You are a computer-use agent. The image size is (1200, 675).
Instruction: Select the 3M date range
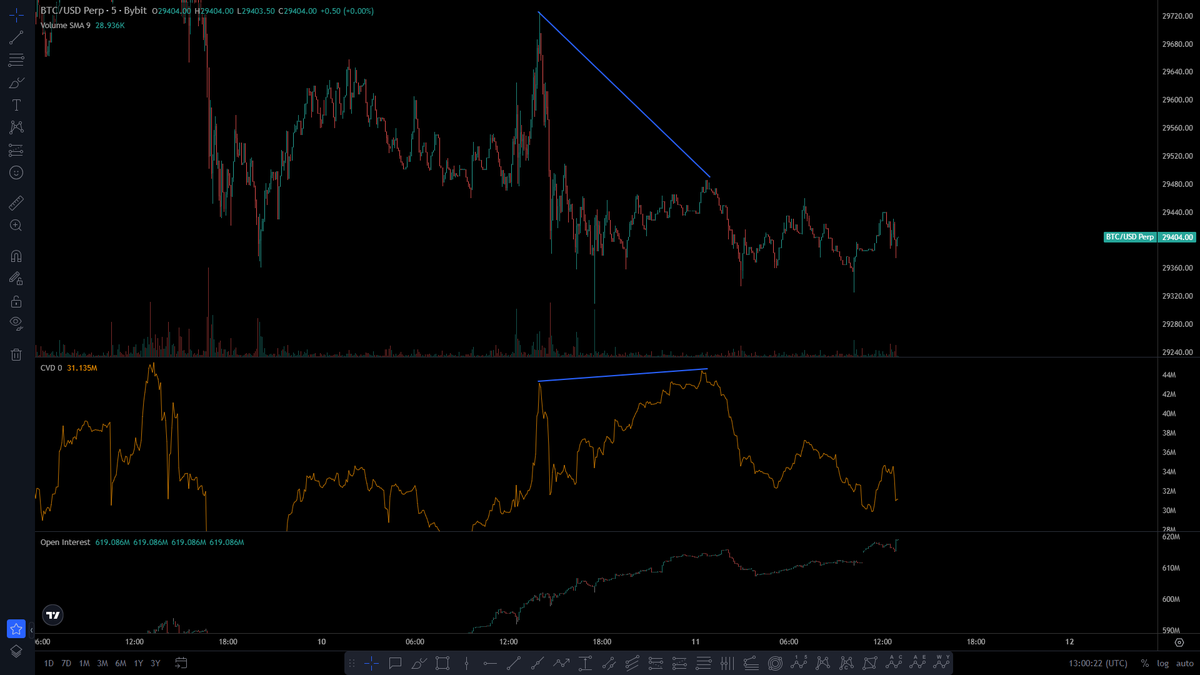click(102, 664)
